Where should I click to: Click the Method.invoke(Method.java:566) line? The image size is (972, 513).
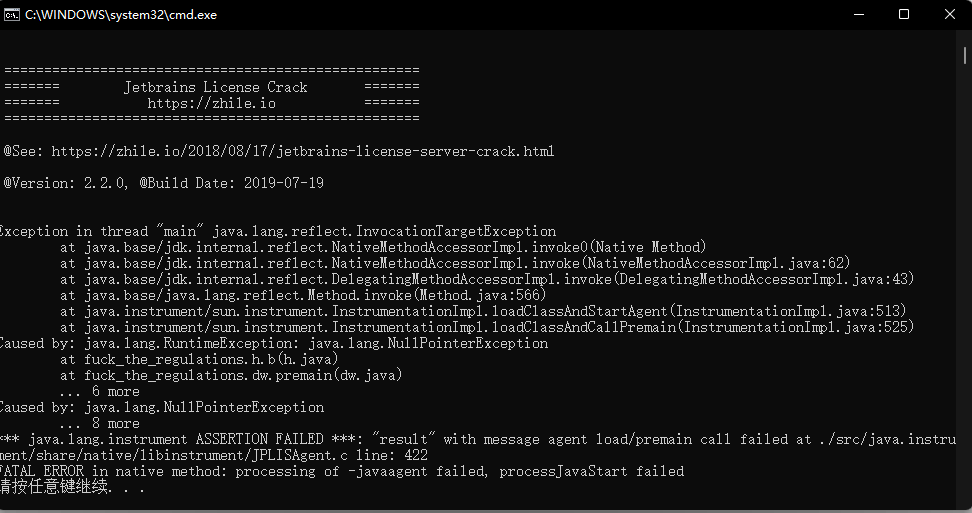(x=303, y=296)
